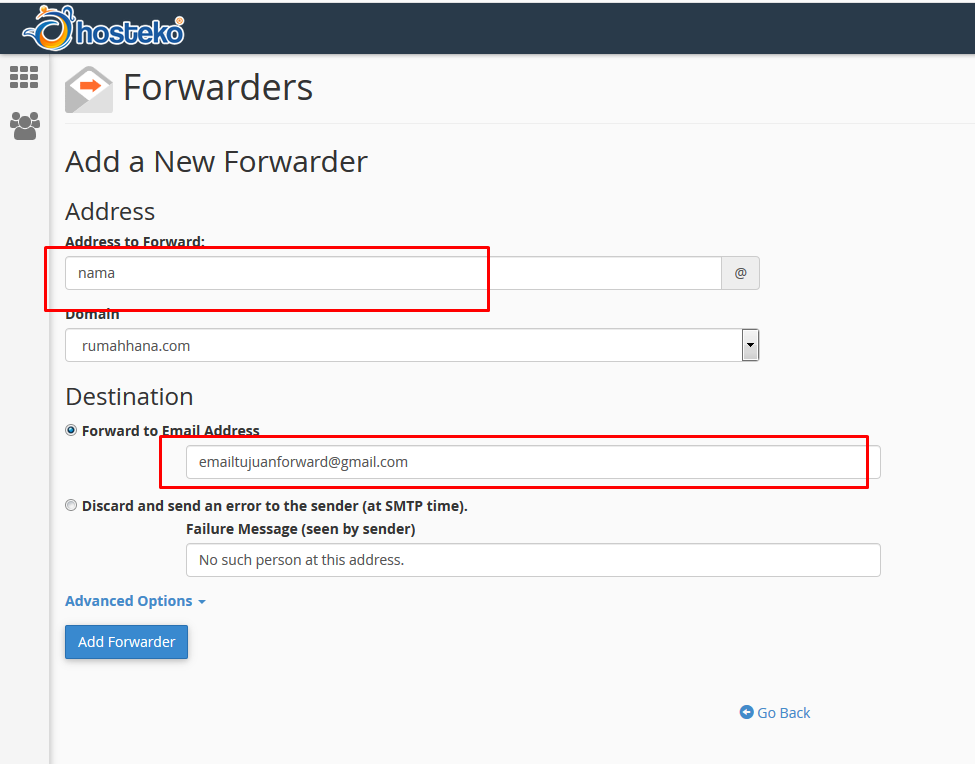Click the Go Back arrow icon
The width and height of the screenshot is (975, 764).
click(x=746, y=712)
